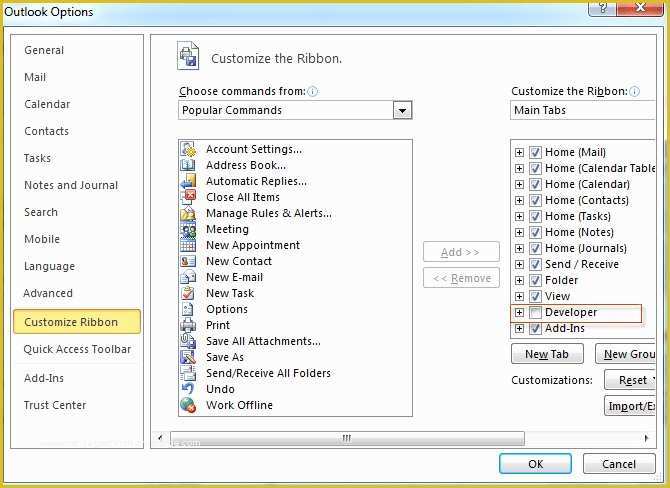Screen dimensions: 670x488
Task: Open the Mail options category
Action: click(x=35, y=77)
